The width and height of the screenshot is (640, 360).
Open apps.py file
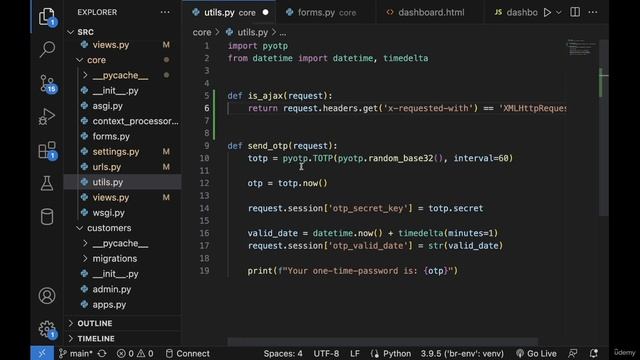pyautogui.click(x=109, y=304)
